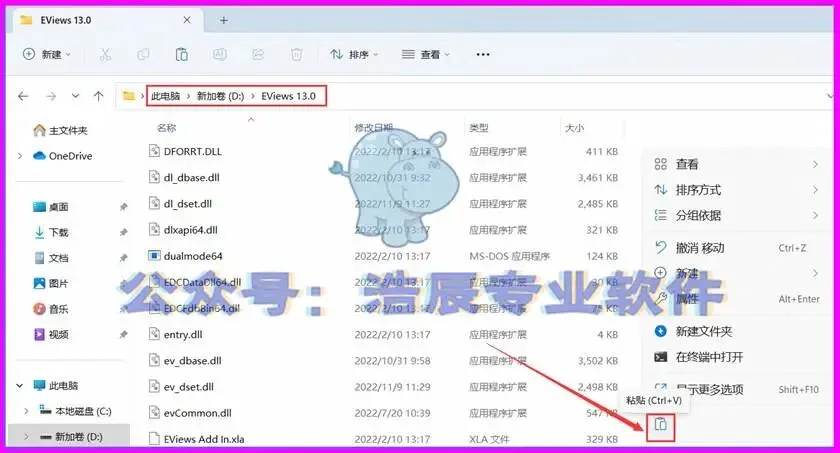Navigate up one folder level
The image size is (840, 453).
click(x=99, y=96)
